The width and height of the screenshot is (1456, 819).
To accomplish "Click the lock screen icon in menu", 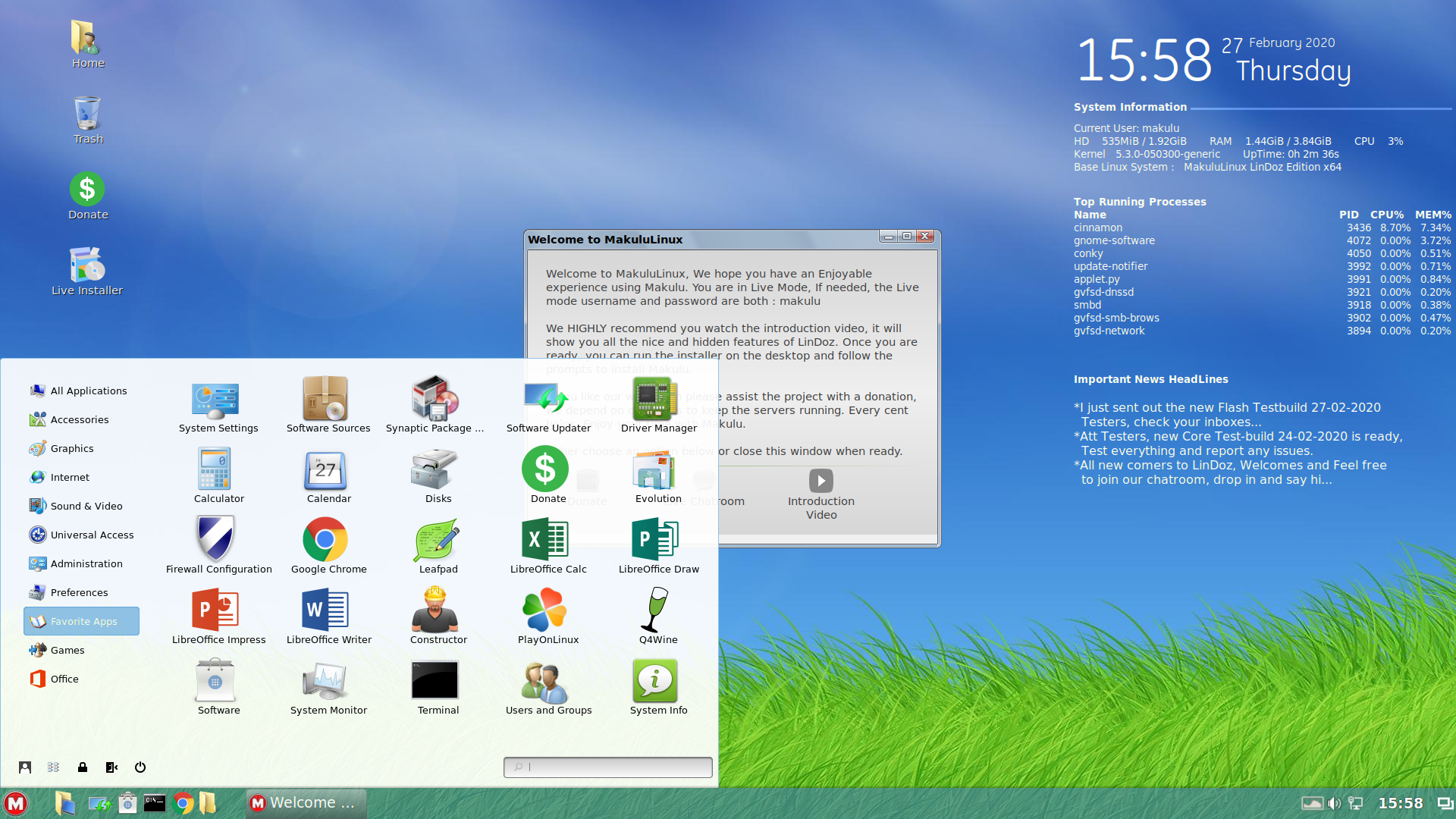I will coord(83,767).
